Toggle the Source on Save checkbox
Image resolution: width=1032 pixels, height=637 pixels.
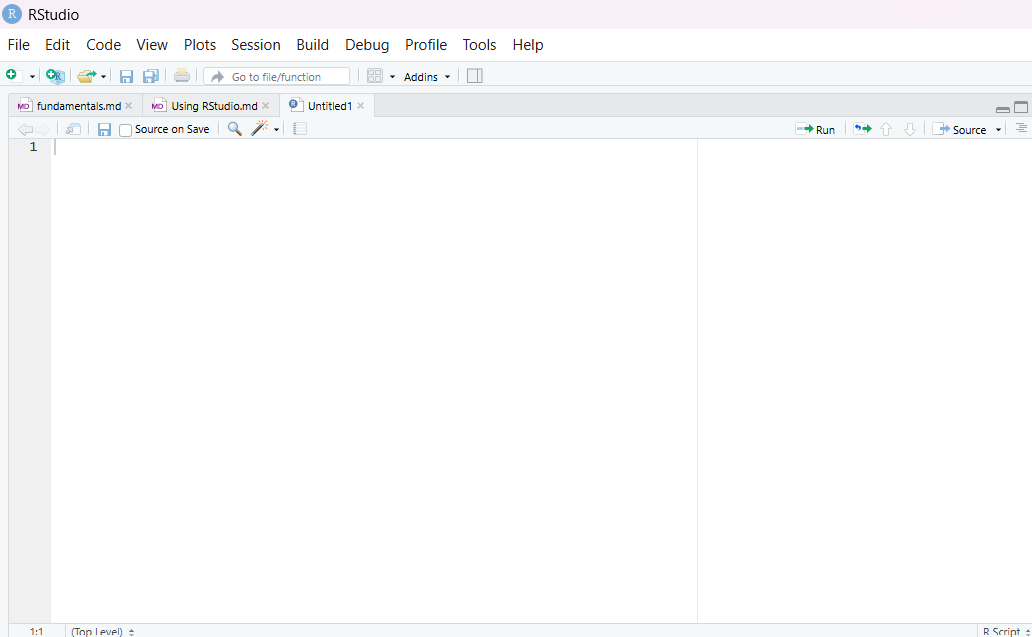[125, 130]
